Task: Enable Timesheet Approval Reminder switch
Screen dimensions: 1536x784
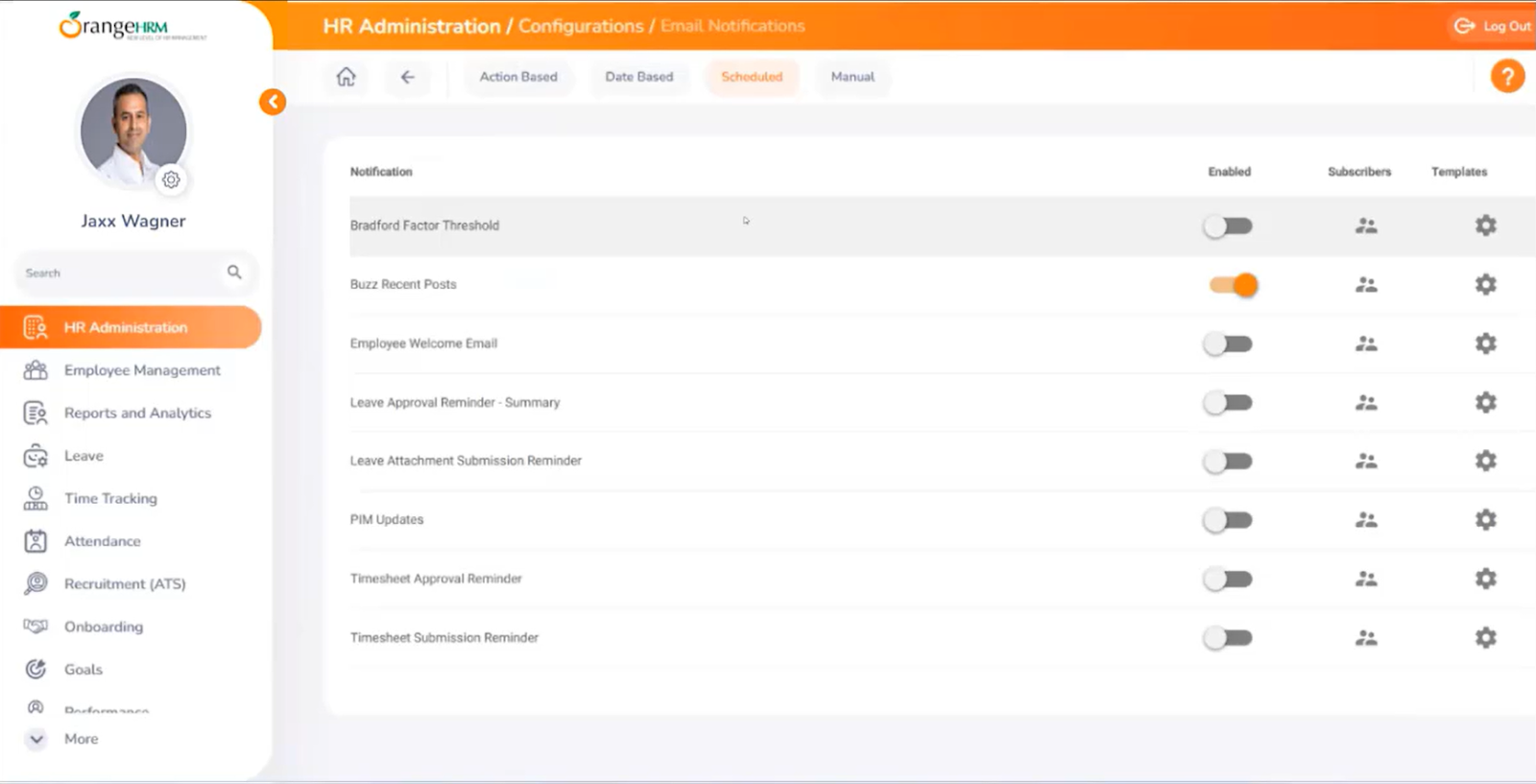Action: 1229,580
